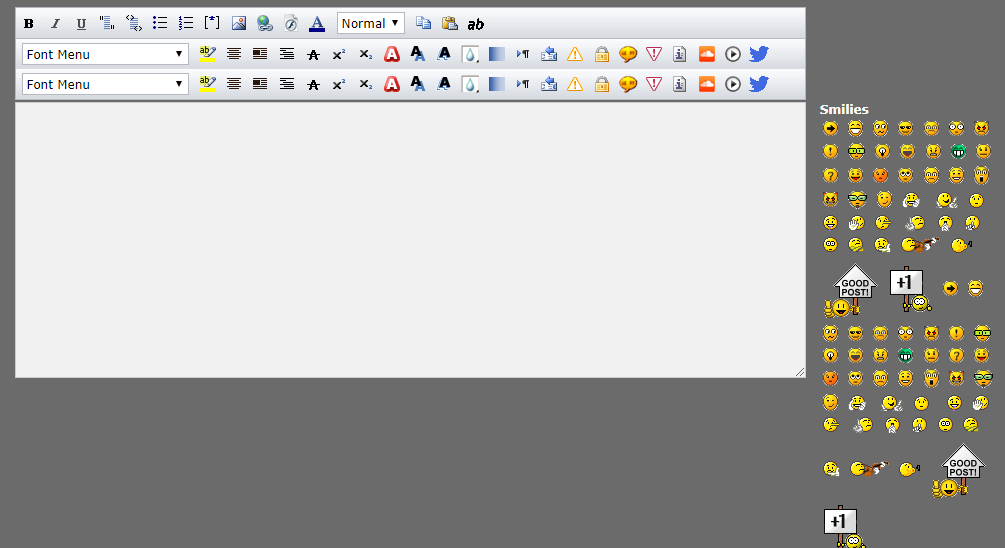Image resolution: width=1005 pixels, height=548 pixels.
Task: Insert the '+1' sign smiley beside first GOOD POST sign
Action: point(910,290)
